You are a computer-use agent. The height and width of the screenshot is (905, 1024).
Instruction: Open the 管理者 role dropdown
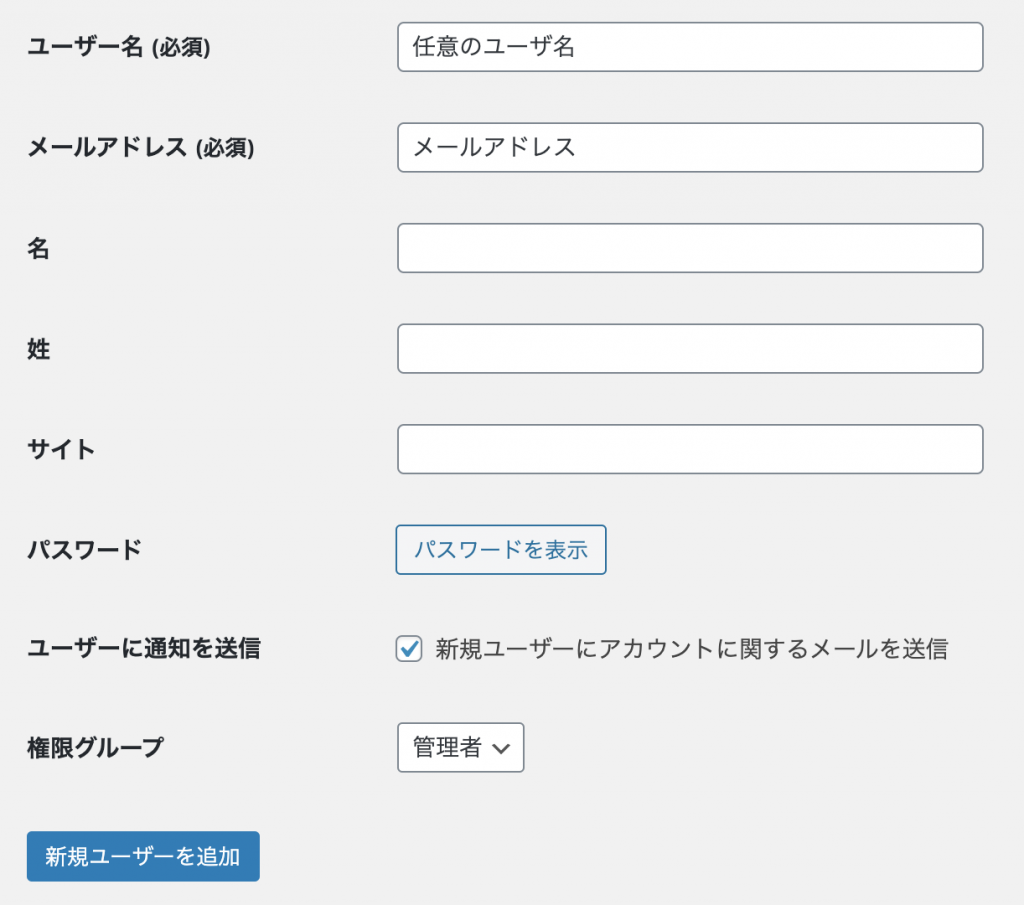point(460,748)
